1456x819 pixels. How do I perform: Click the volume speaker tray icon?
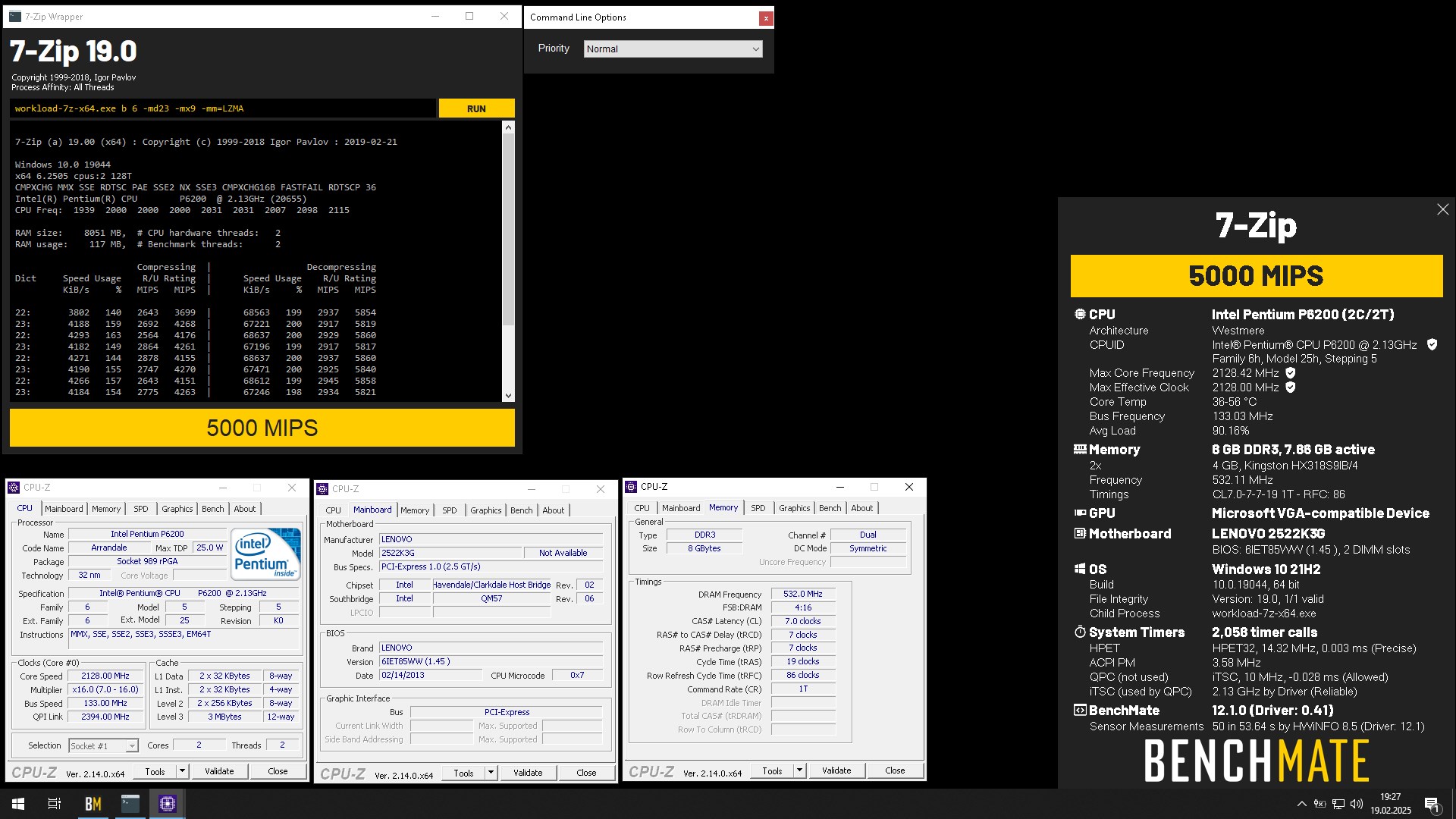tap(1357, 804)
